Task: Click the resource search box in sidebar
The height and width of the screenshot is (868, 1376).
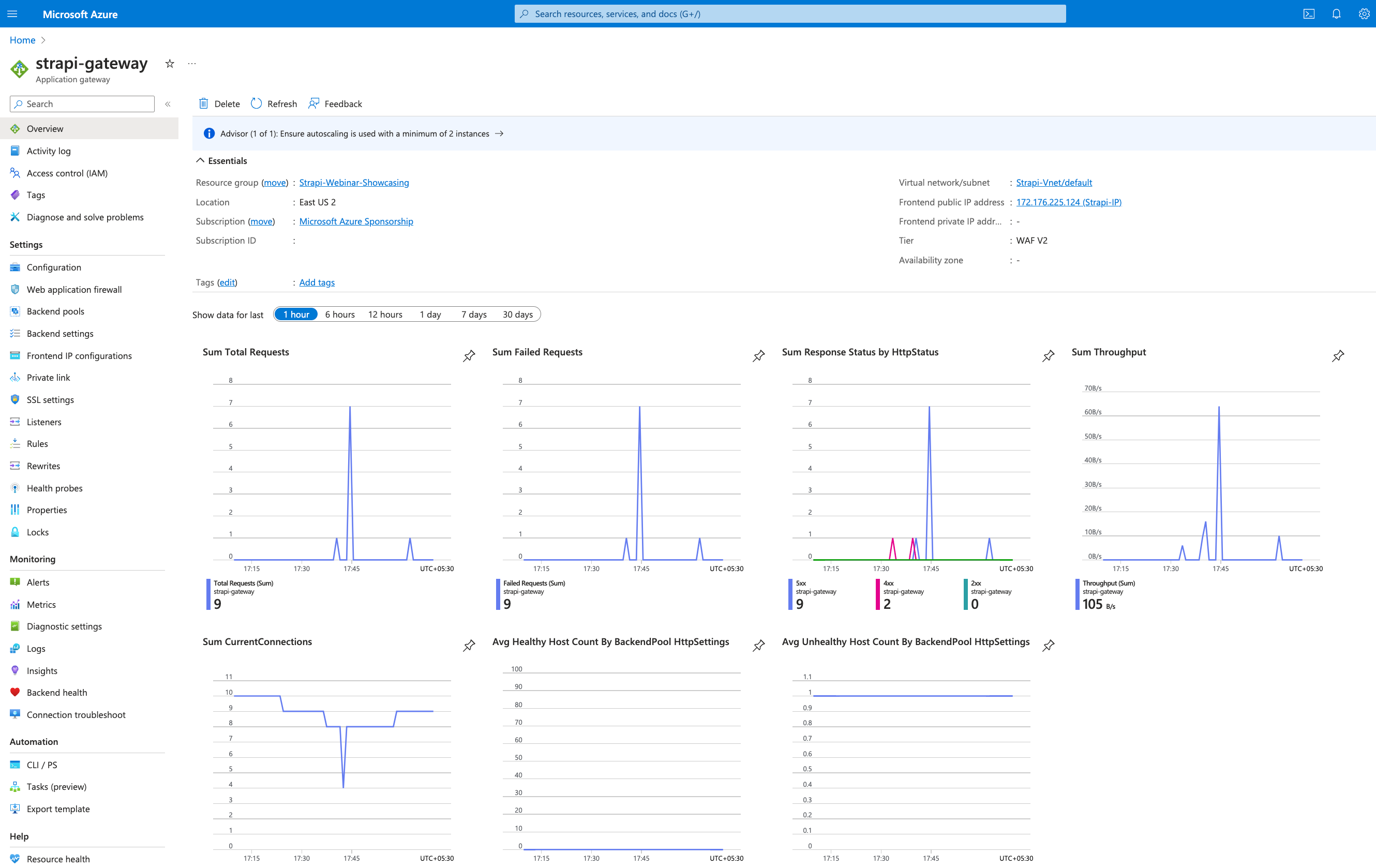Action: [82, 103]
